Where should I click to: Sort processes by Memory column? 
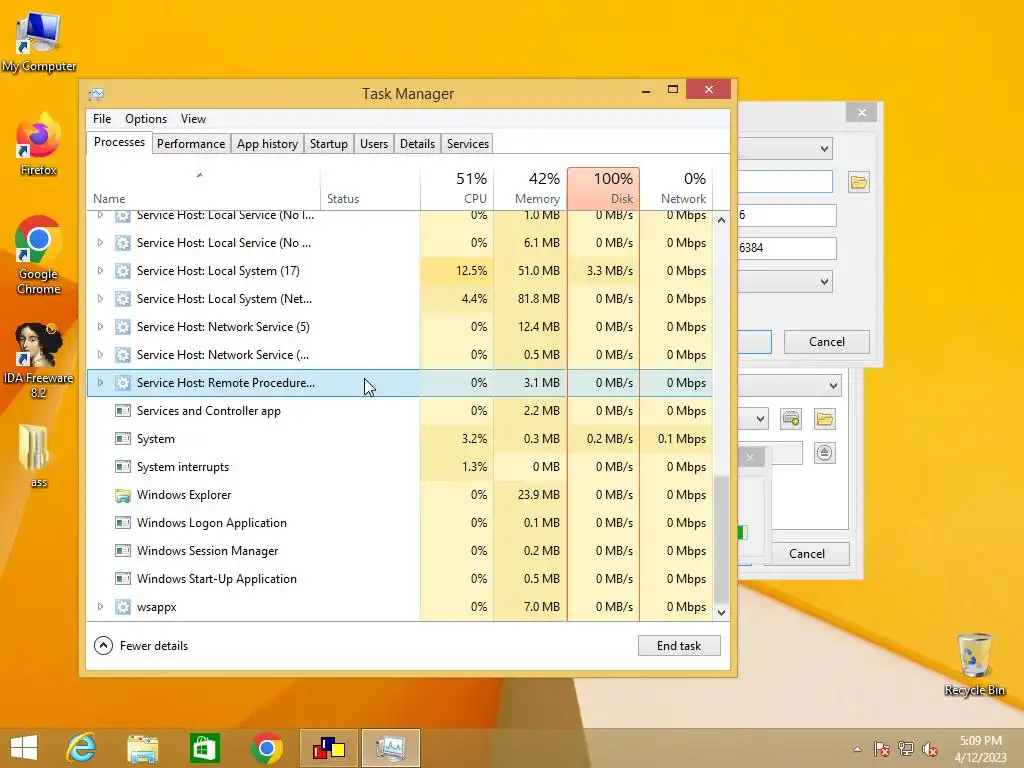point(530,188)
